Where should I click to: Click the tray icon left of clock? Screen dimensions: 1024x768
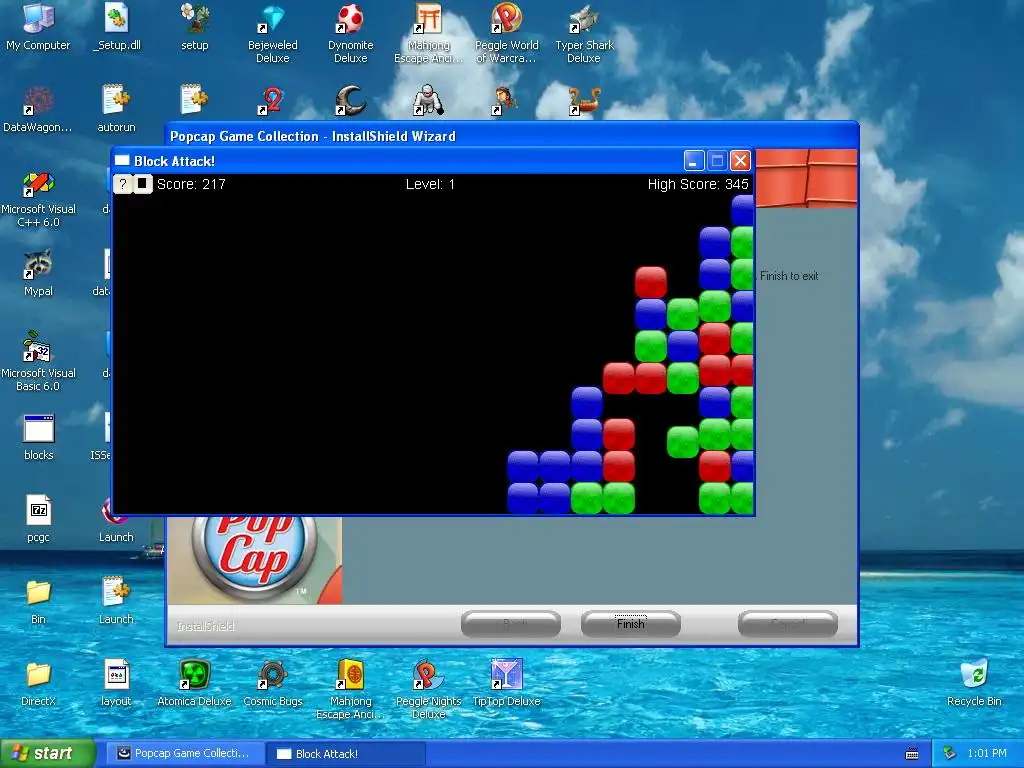coord(950,753)
